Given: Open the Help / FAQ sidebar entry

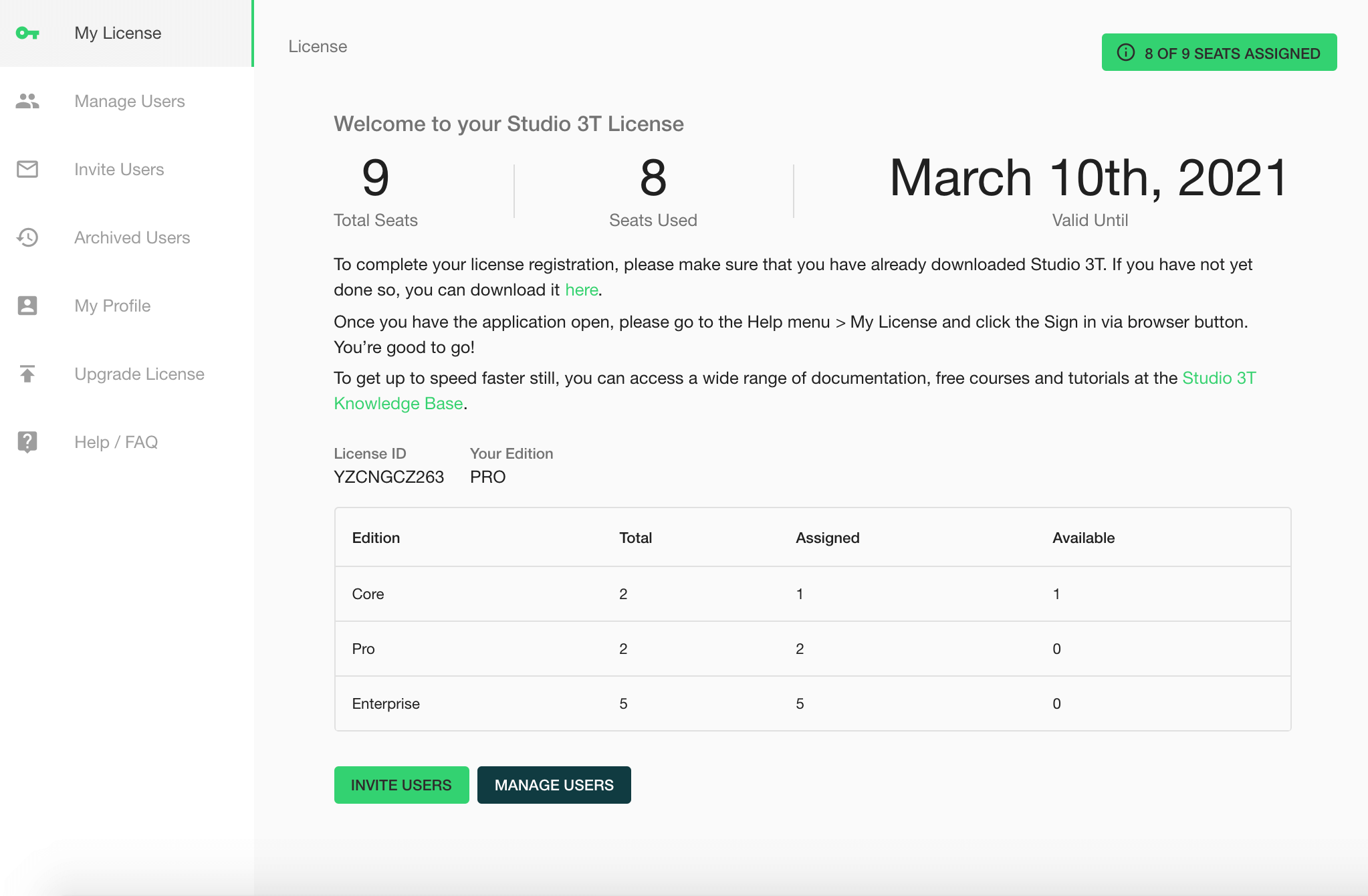Looking at the screenshot, I should click(x=116, y=442).
